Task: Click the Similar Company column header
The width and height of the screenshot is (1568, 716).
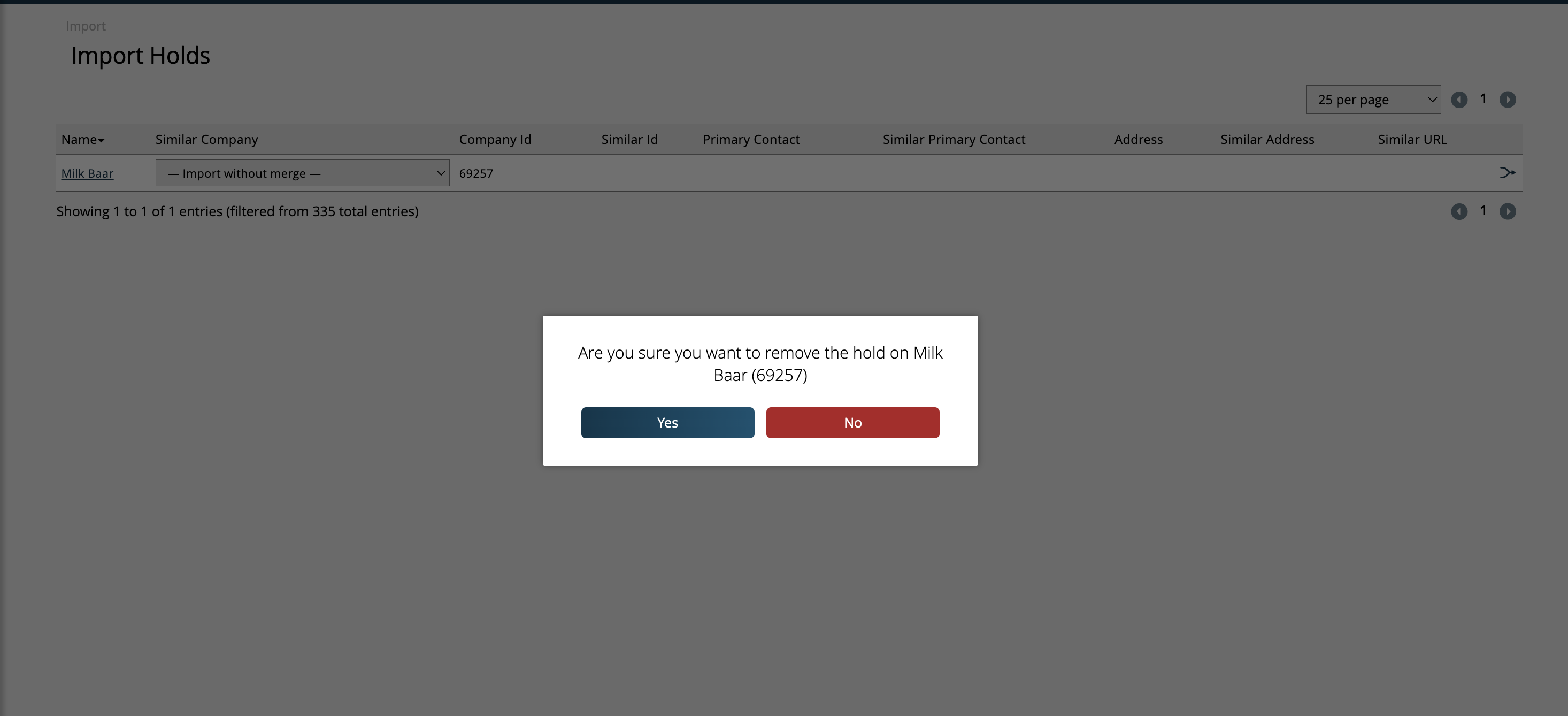Action: [x=206, y=140]
